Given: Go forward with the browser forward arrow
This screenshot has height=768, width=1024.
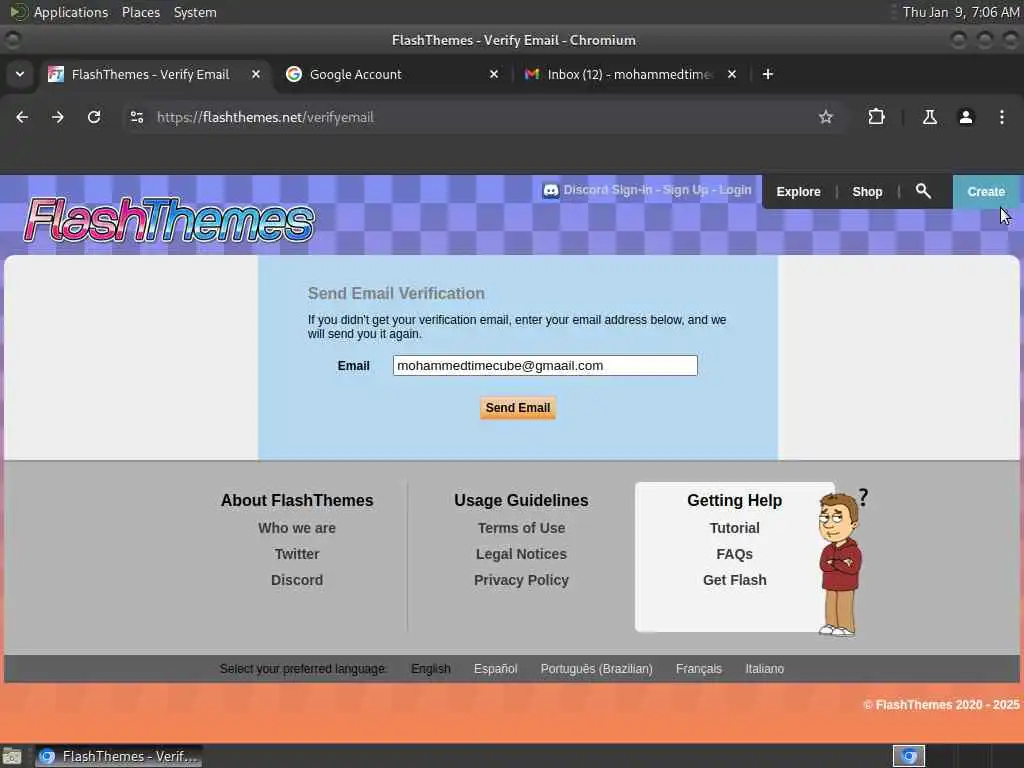Looking at the screenshot, I should click(58, 117).
